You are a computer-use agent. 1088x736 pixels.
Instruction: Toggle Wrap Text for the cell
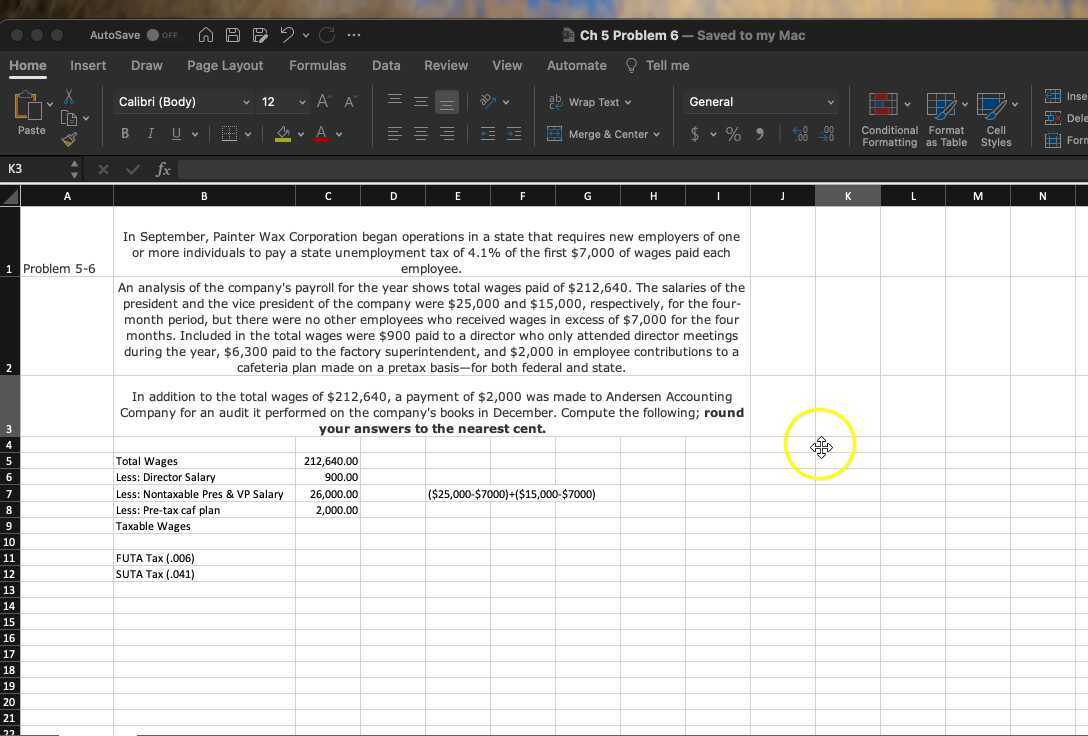click(590, 102)
